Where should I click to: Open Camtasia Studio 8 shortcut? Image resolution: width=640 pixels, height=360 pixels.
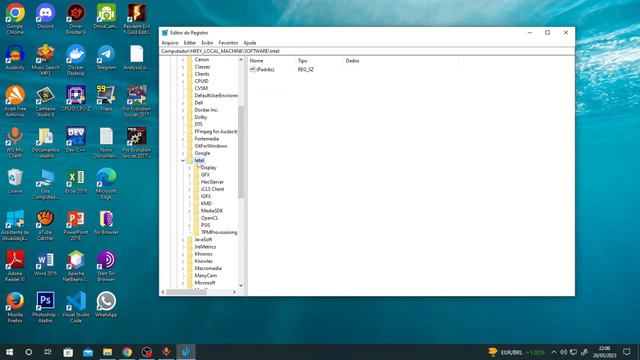(x=45, y=101)
